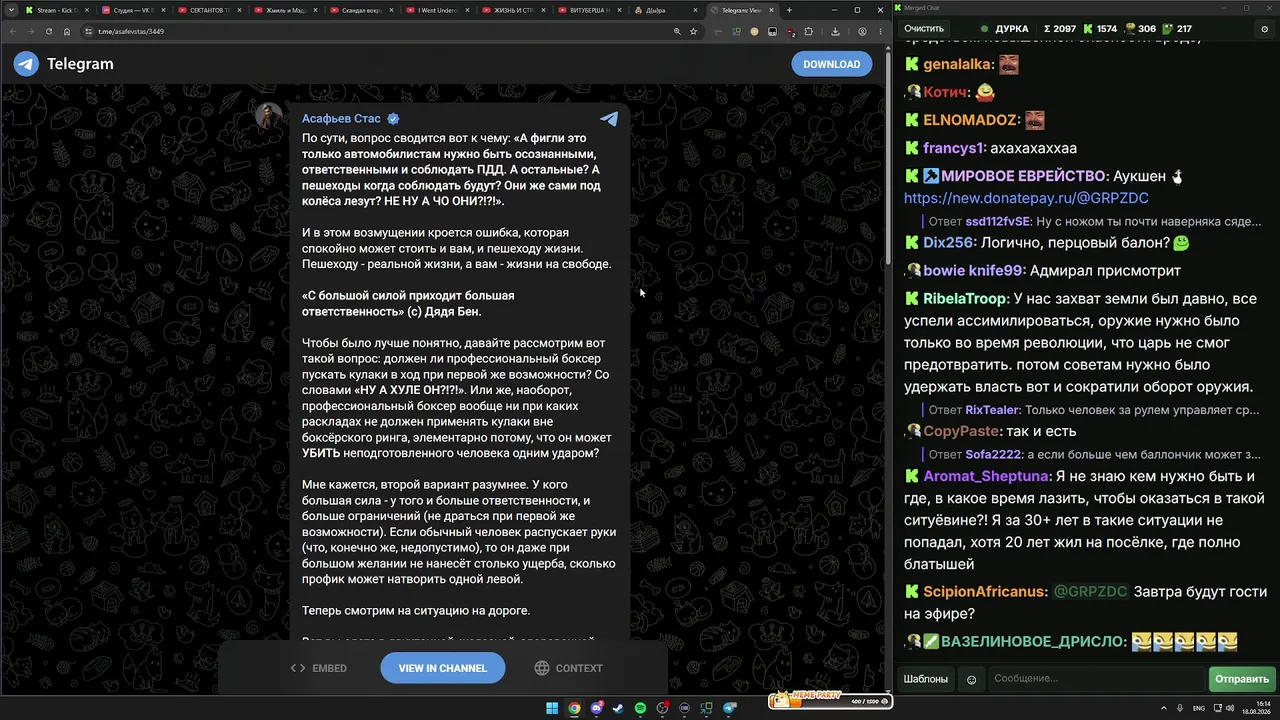Screen dimensions: 1280x720
Task: Click the reply reference to RixTealer
Action: coord(1093,410)
